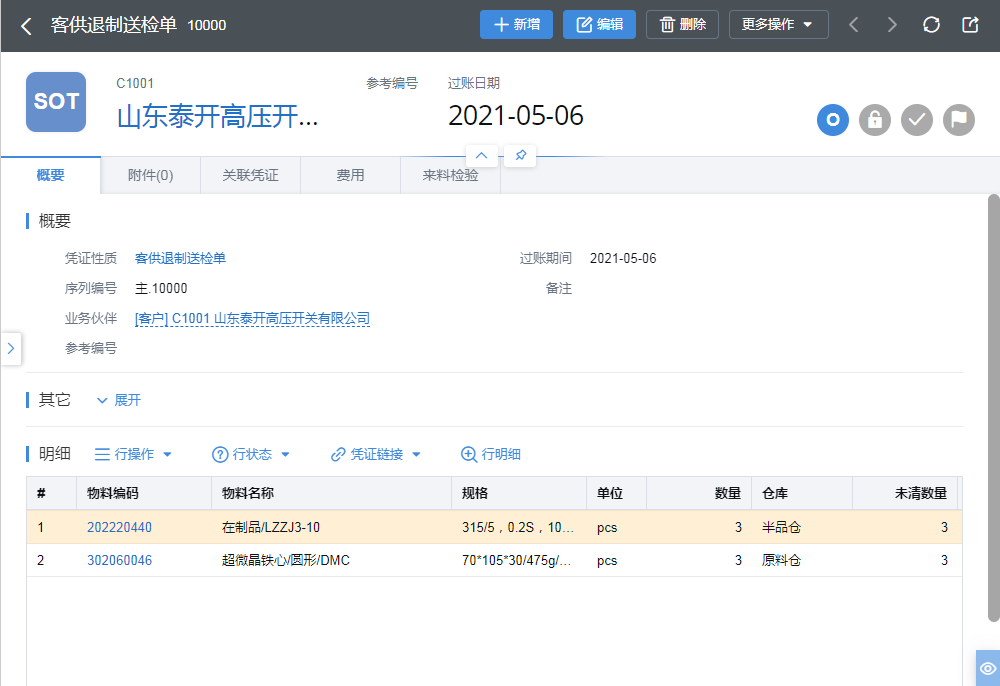
Task: Click the 数量 column header
Action: pyautogui.click(x=699, y=493)
